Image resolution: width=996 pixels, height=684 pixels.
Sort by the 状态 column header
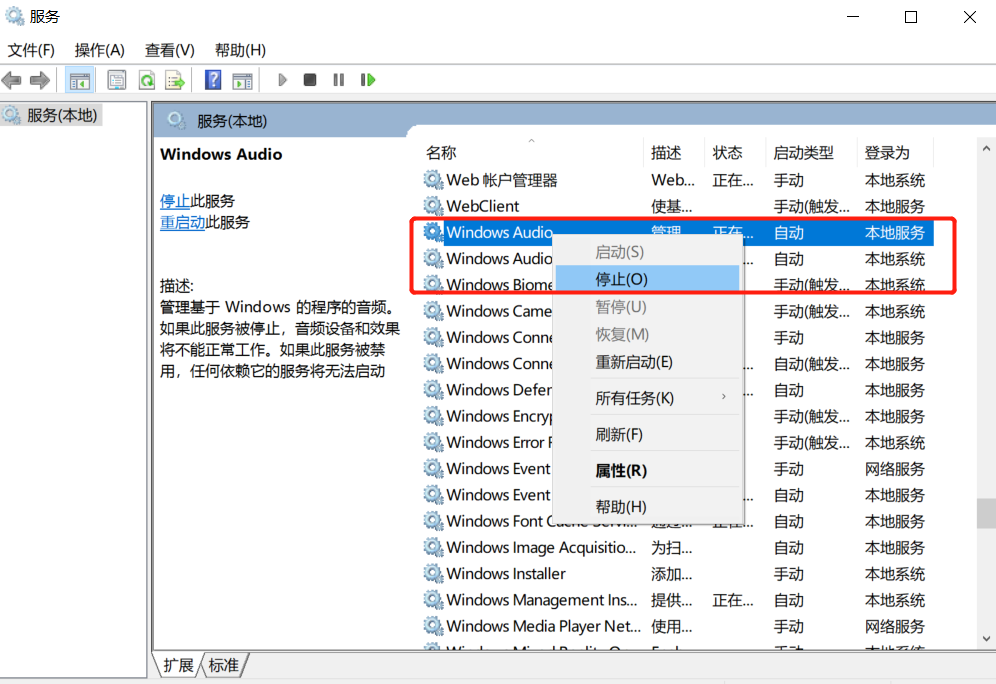click(x=735, y=152)
